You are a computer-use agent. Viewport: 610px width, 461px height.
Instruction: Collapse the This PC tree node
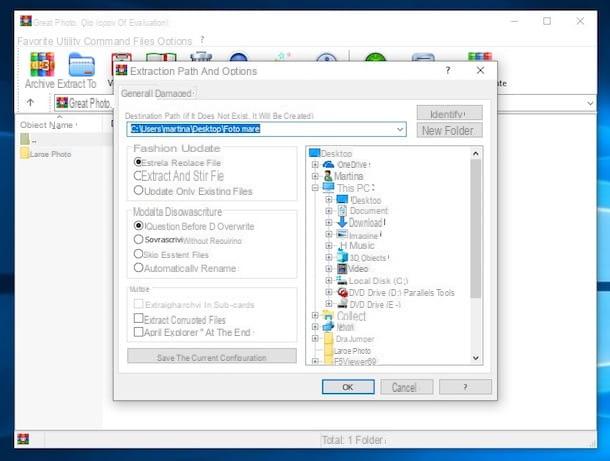tap(315, 188)
